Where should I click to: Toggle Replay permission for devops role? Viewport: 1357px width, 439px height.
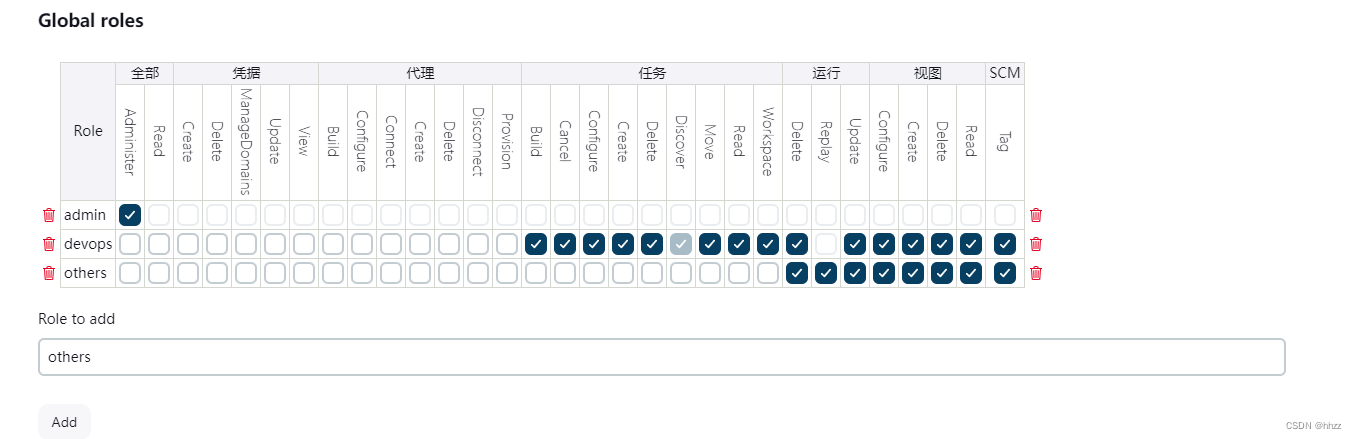click(x=826, y=244)
